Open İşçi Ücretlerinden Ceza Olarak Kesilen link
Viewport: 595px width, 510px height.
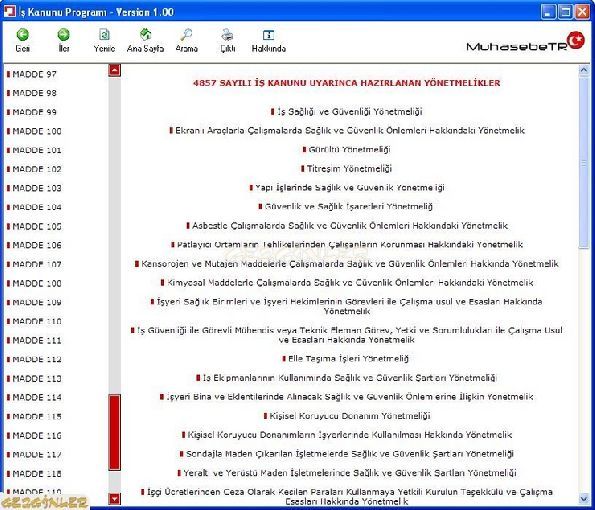[349, 497]
